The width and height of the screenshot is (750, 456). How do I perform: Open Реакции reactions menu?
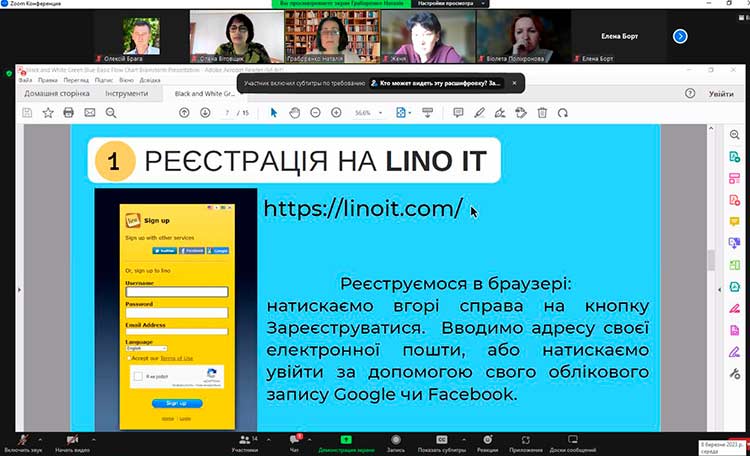click(487, 444)
